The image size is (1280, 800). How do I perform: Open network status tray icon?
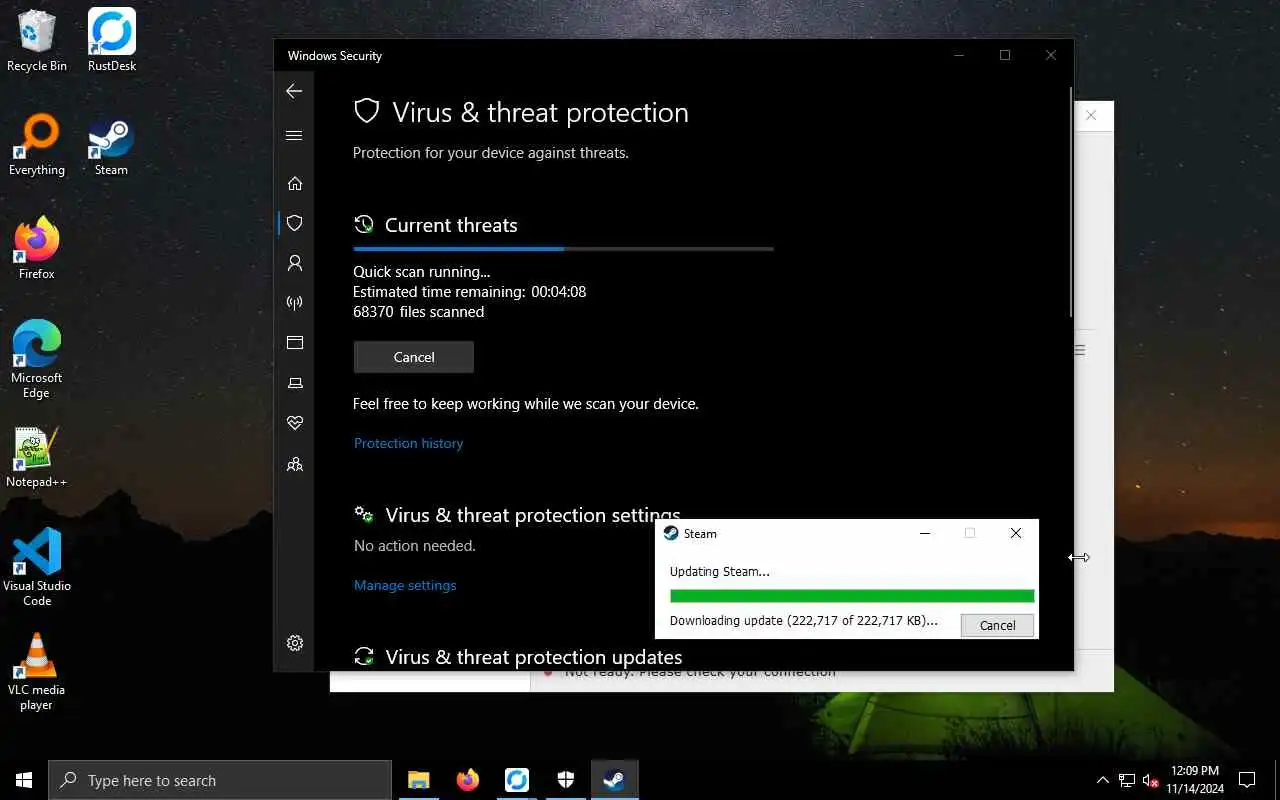[1127, 780]
